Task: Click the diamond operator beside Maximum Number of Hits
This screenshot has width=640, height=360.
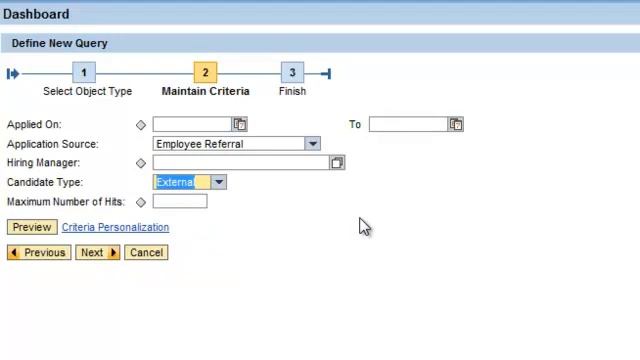Action: [x=141, y=202]
